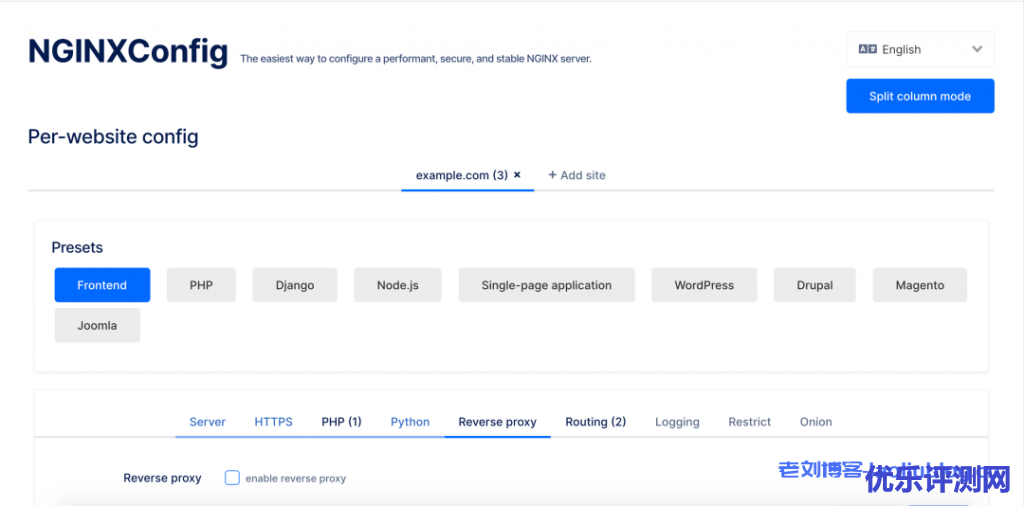This screenshot has height=506, width=1024.
Task: Go to the Logging tab
Action: [x=677, y=422]
